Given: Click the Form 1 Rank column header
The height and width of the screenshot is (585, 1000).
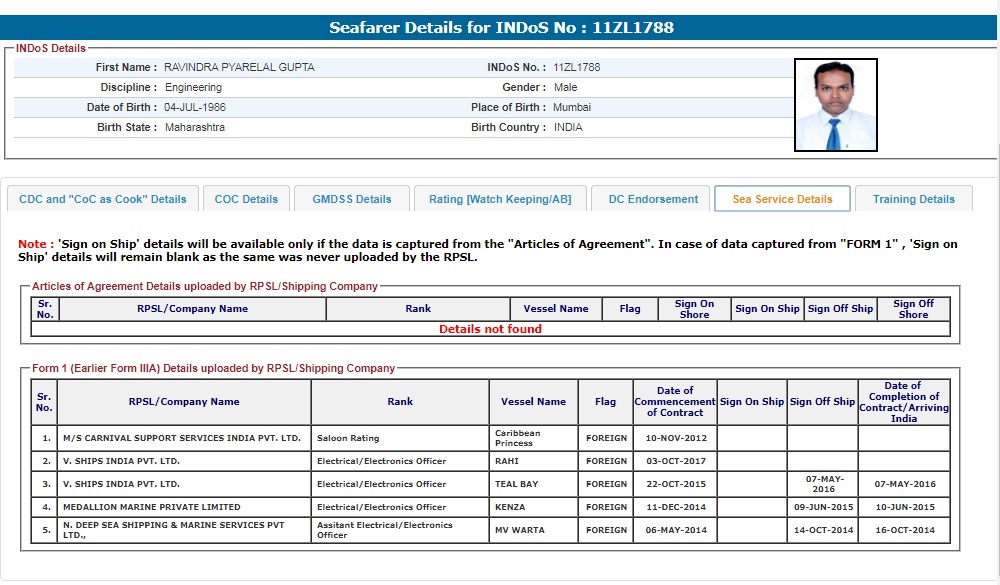Looking at the screenshot, I should click(x=400, y=402).
